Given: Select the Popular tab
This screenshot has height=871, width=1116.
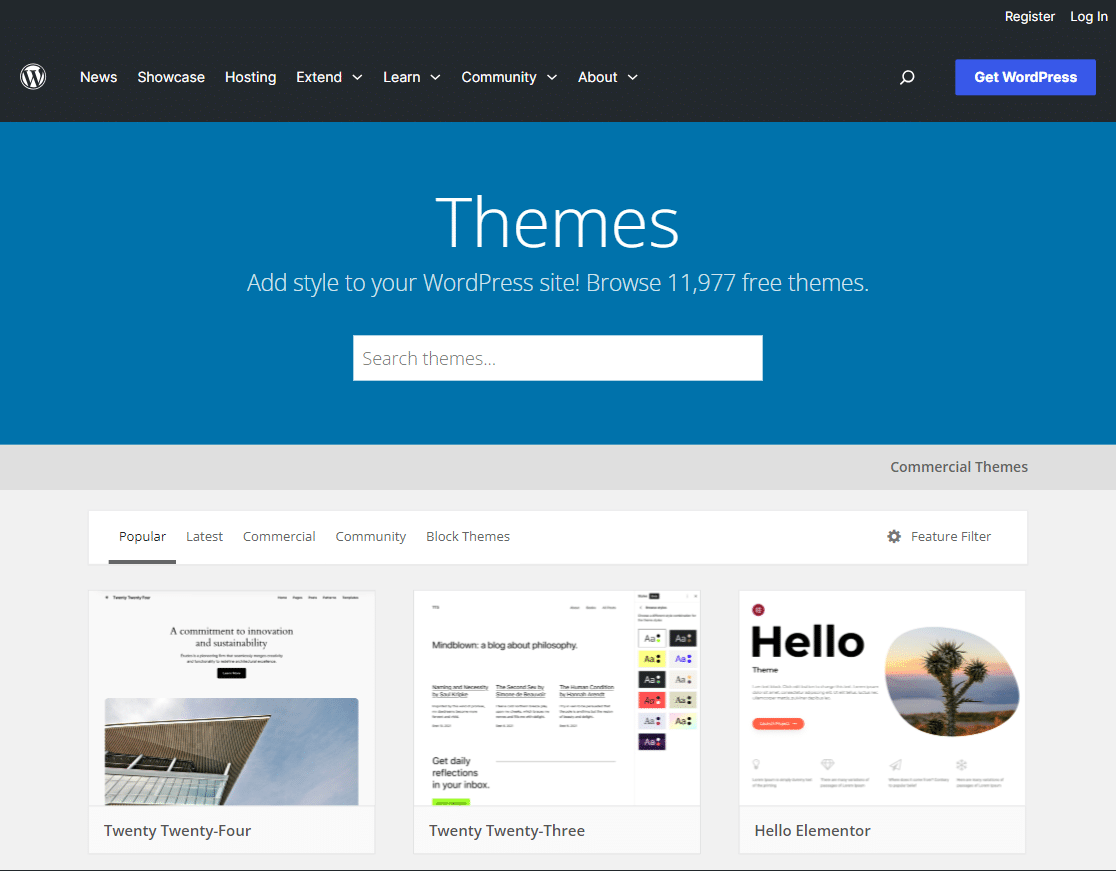Looking at the screenshot, I should point(142,537).
